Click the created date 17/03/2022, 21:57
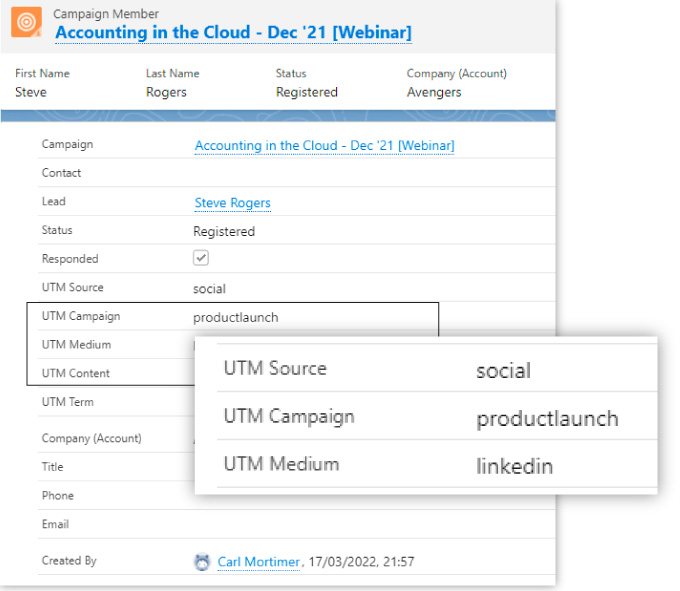Screen dimensions: 680x591 click(x=361, y=562)
